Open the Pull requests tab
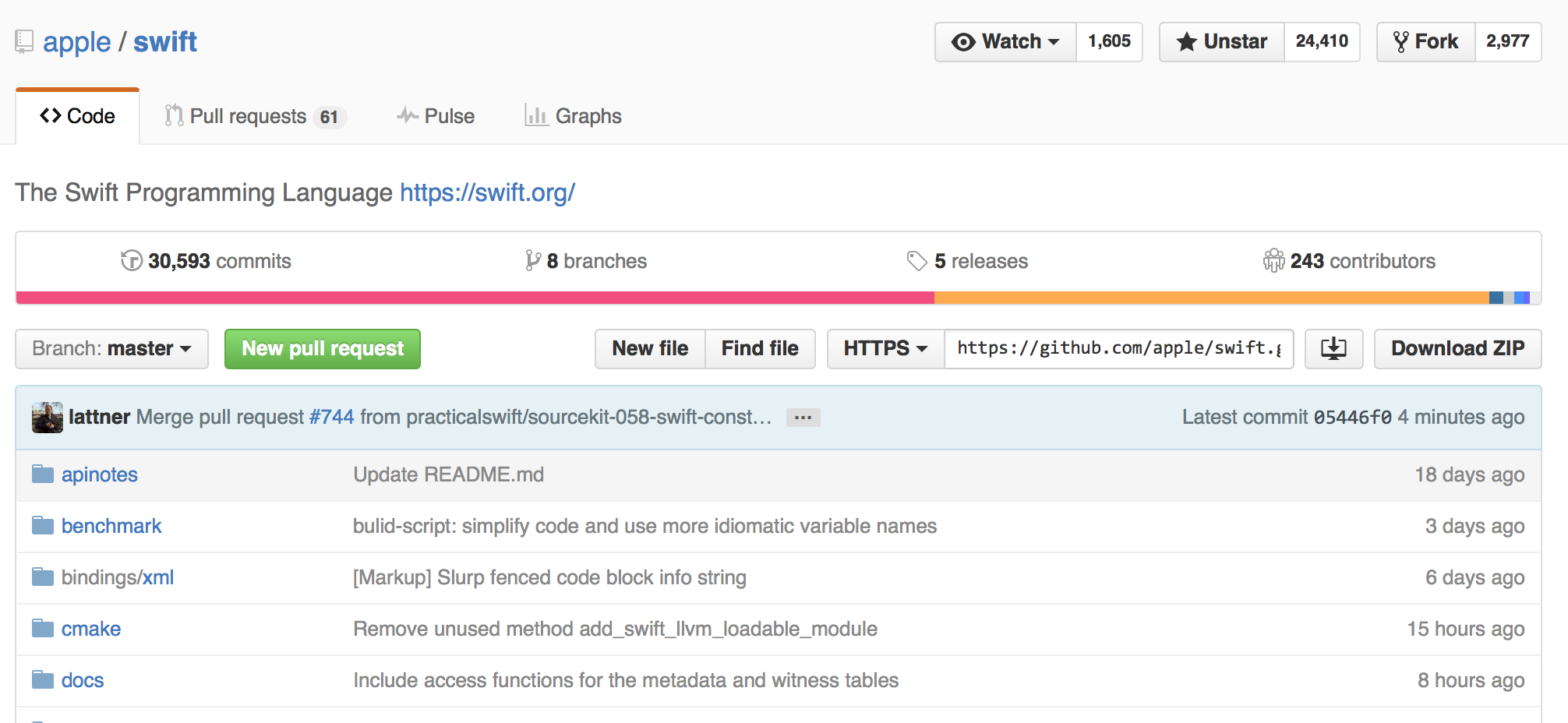Image resolution: width=1568 pixels, height=723 pixels. (255, 116)
